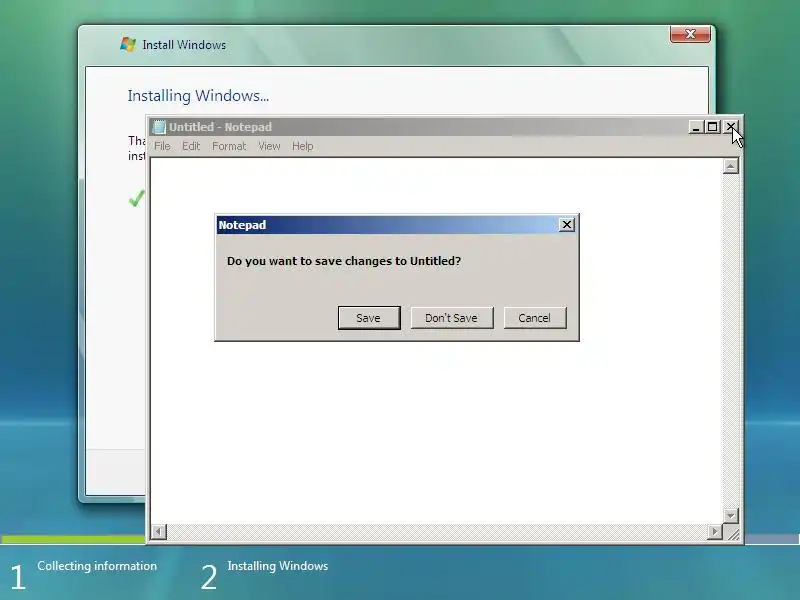
Task: Click the Notepad window resize grip
Action: click(x=733, y=533)
